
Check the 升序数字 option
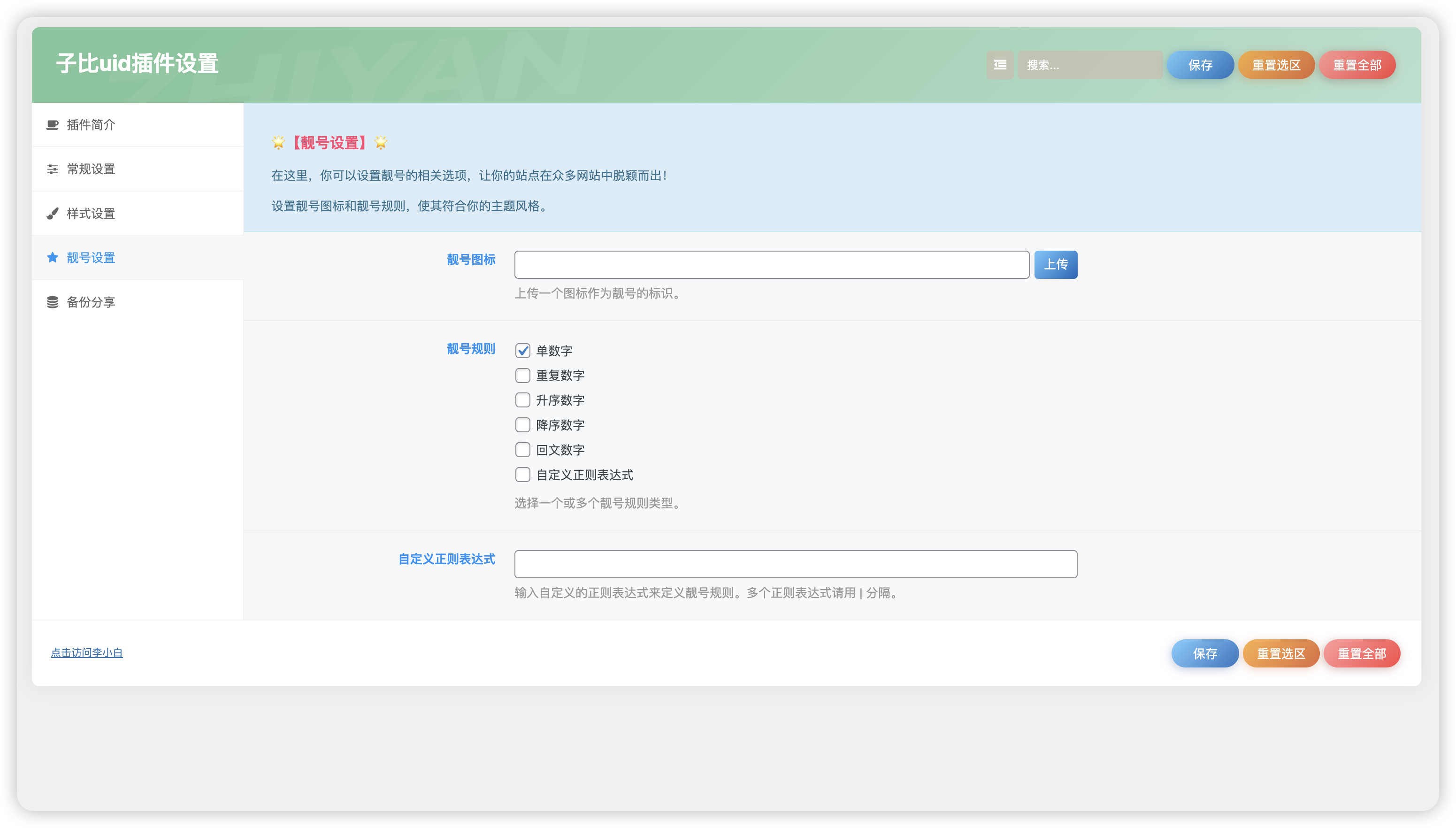522,400
